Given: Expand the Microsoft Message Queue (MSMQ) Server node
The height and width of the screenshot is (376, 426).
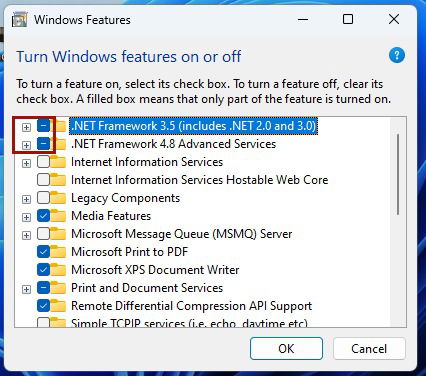Looking at the screenshot, I should pyautogui.click(x=26, y=235).
